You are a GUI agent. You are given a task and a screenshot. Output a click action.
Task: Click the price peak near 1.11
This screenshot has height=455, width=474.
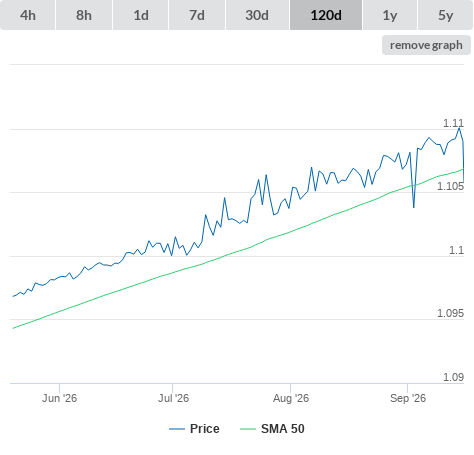pos(459,128)
